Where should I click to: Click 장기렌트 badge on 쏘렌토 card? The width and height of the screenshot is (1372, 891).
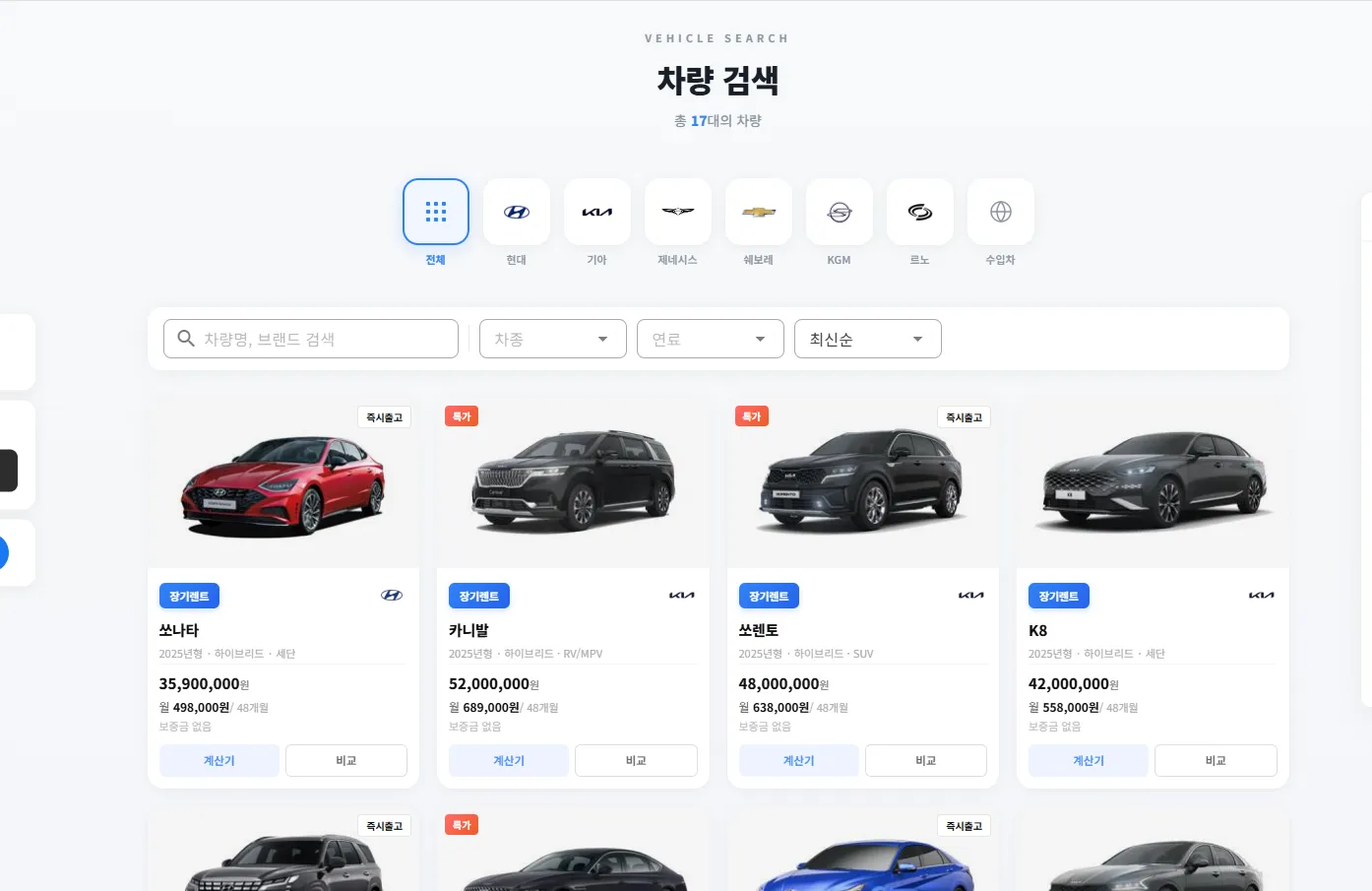coord(769,597)
